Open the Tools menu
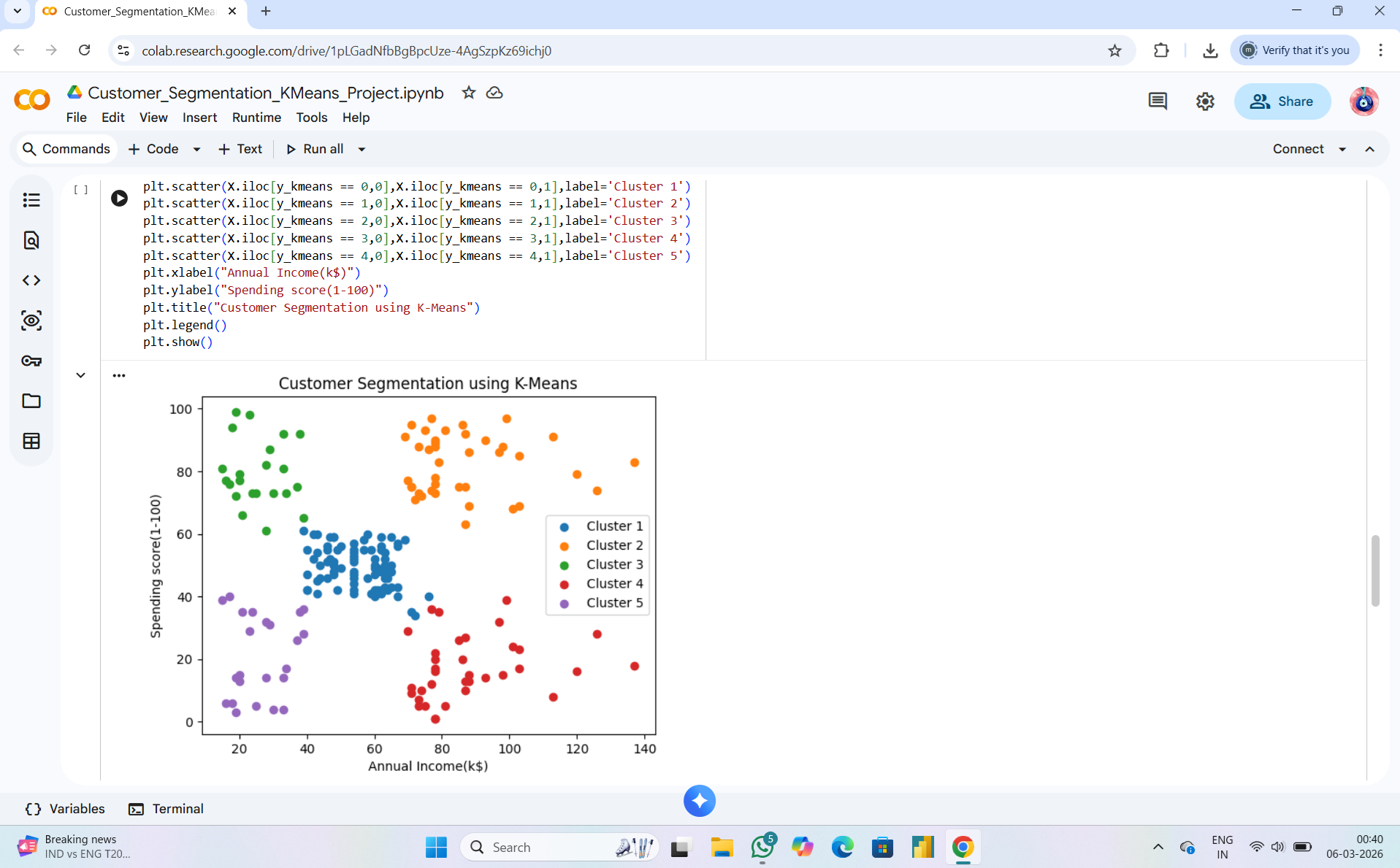Screen dimensions: 1400x868 (x=311, y=118)
